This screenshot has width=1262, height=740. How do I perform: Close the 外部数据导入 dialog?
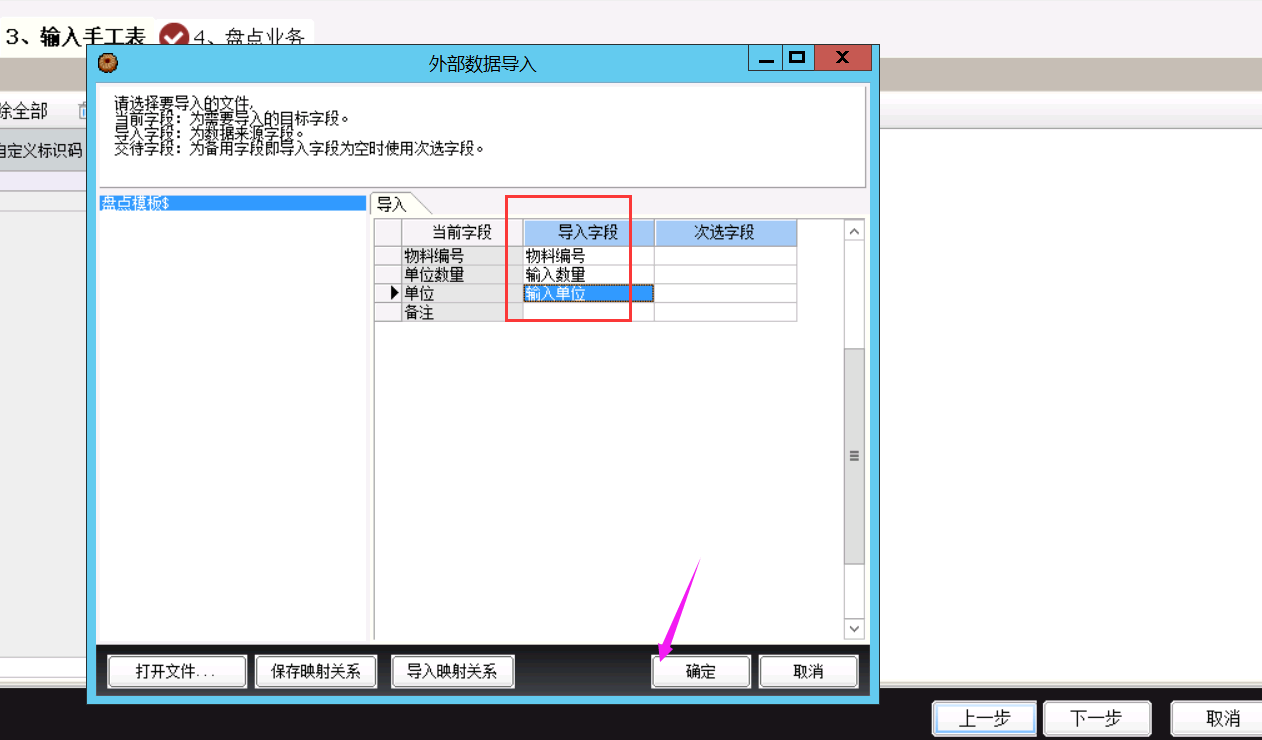coord(842,59)
